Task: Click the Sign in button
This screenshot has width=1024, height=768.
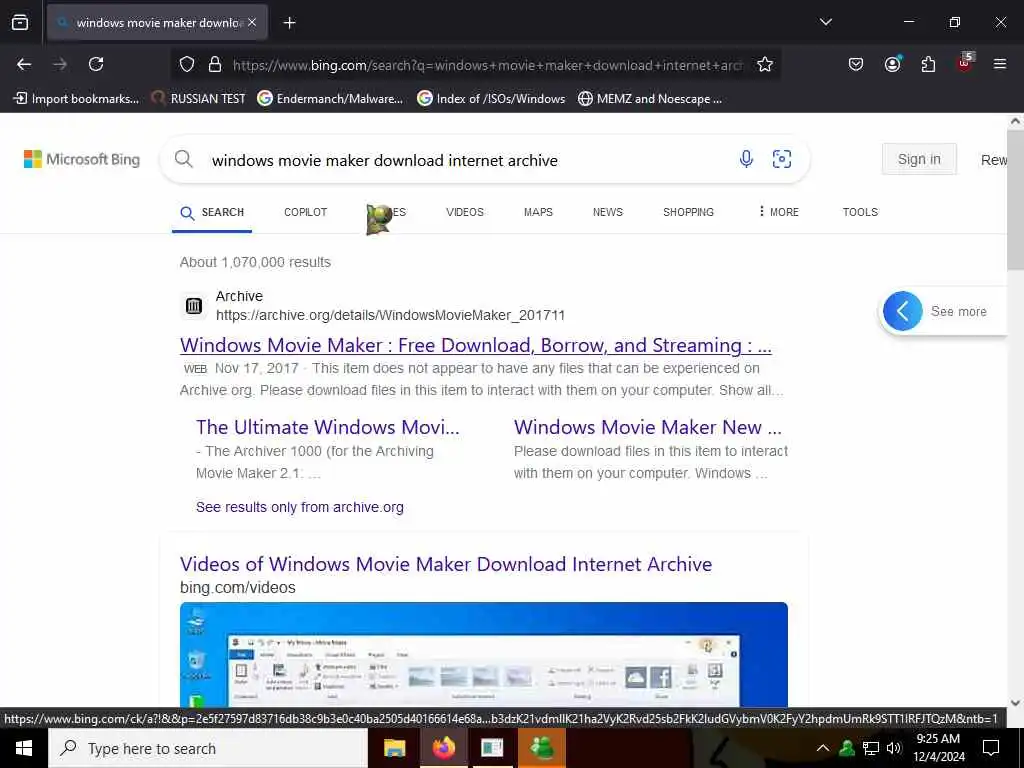Action: pyautogui.click(x=919, y=159)
